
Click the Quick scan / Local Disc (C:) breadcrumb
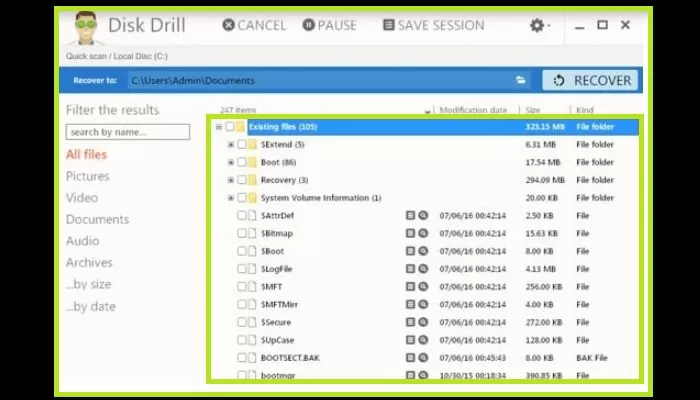(117, 57)
